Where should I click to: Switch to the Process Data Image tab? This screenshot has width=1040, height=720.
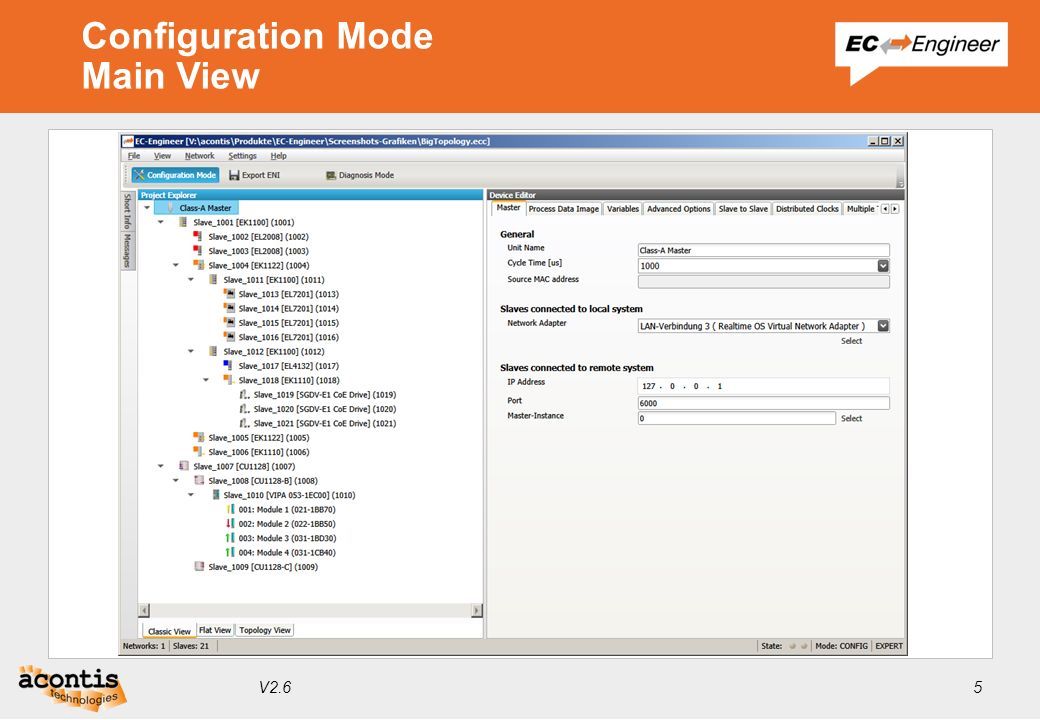(x=564, y=209)
